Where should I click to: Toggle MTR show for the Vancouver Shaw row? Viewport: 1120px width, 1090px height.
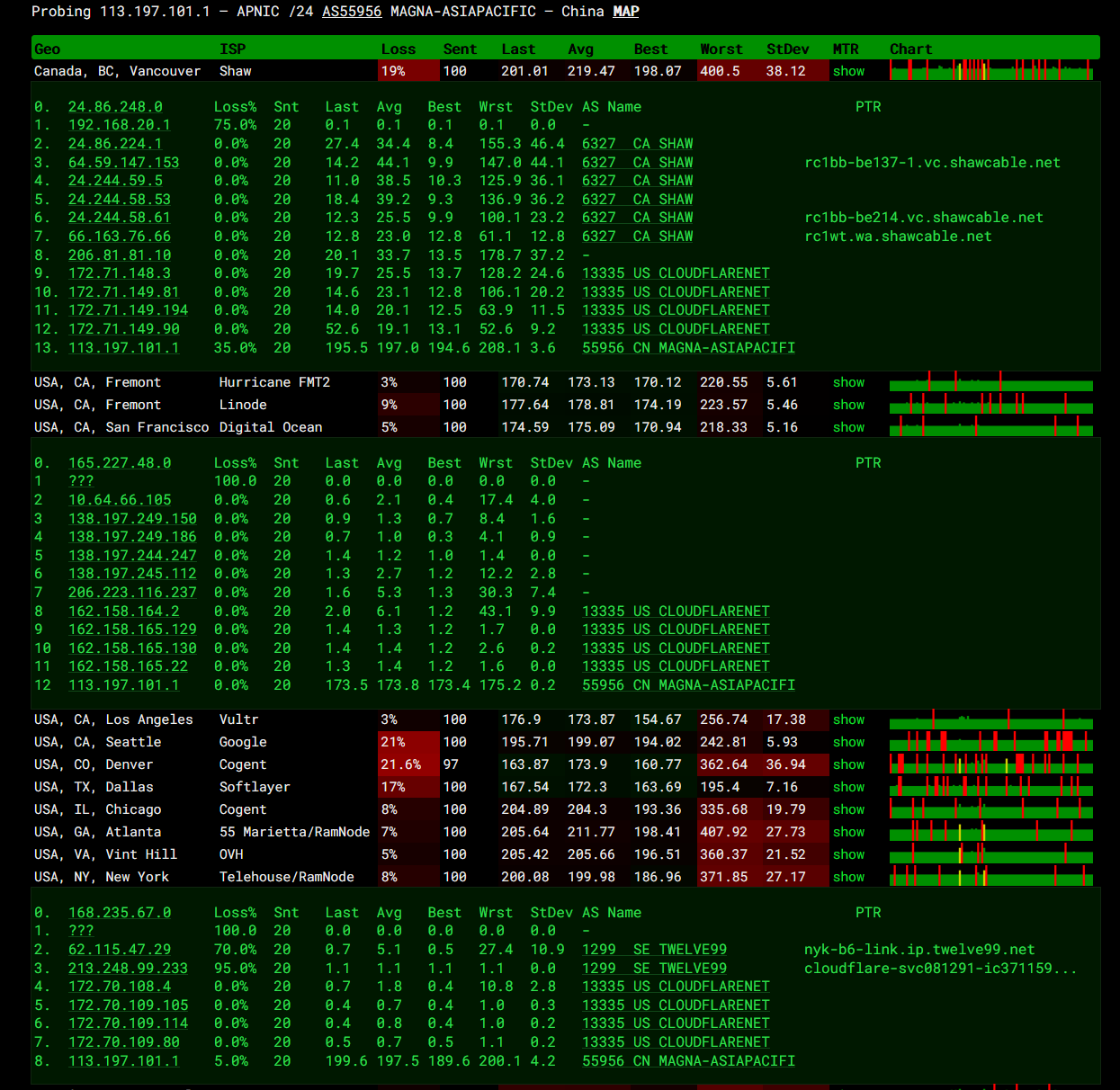[x=848, y=71]
